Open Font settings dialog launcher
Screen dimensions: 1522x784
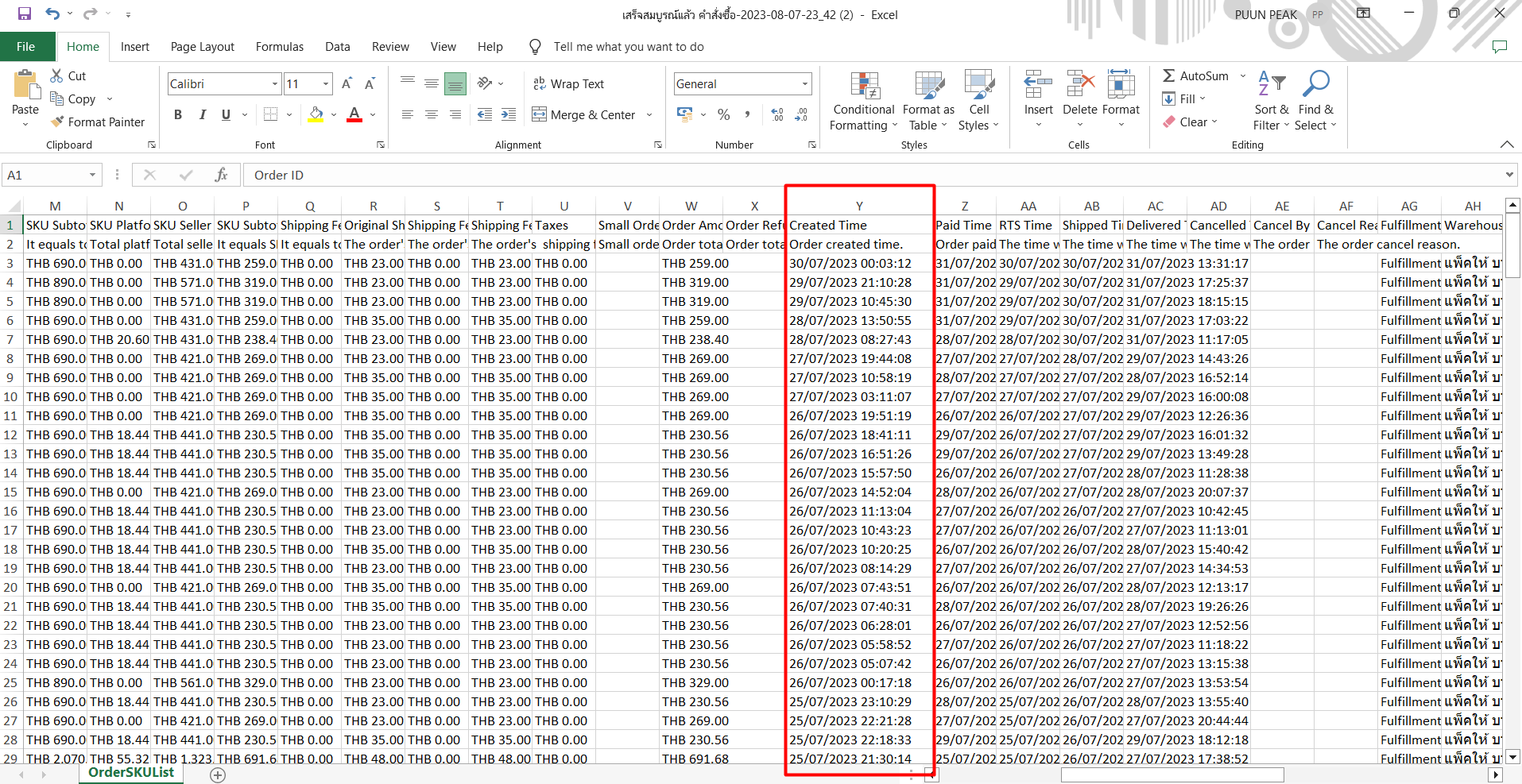point(380,145)
